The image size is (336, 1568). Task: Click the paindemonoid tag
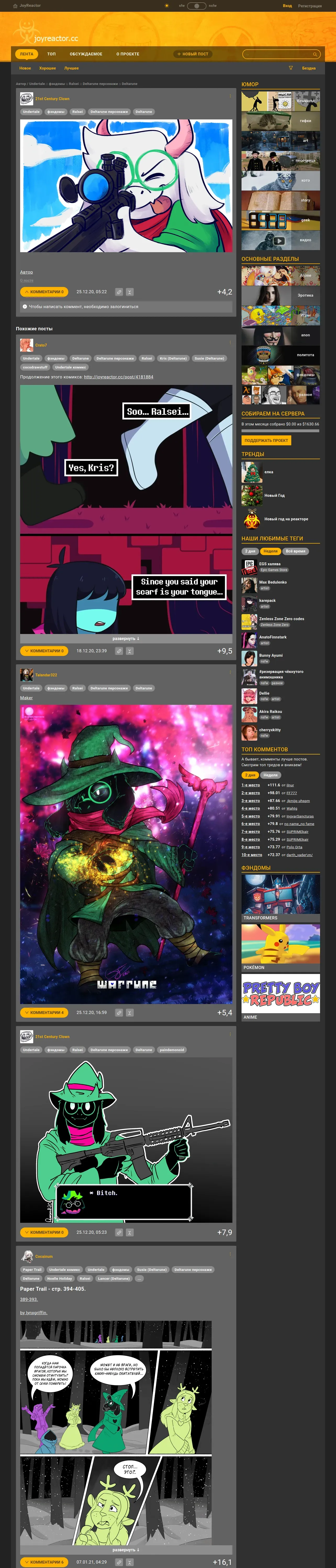tap(172, 1050)
